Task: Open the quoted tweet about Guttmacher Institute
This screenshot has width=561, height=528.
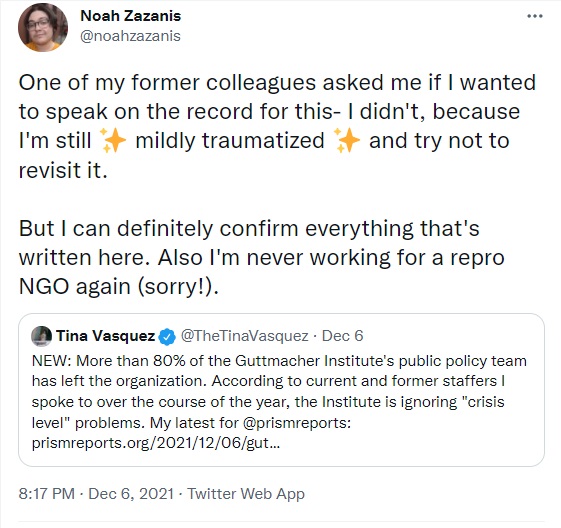Action: 281,390
